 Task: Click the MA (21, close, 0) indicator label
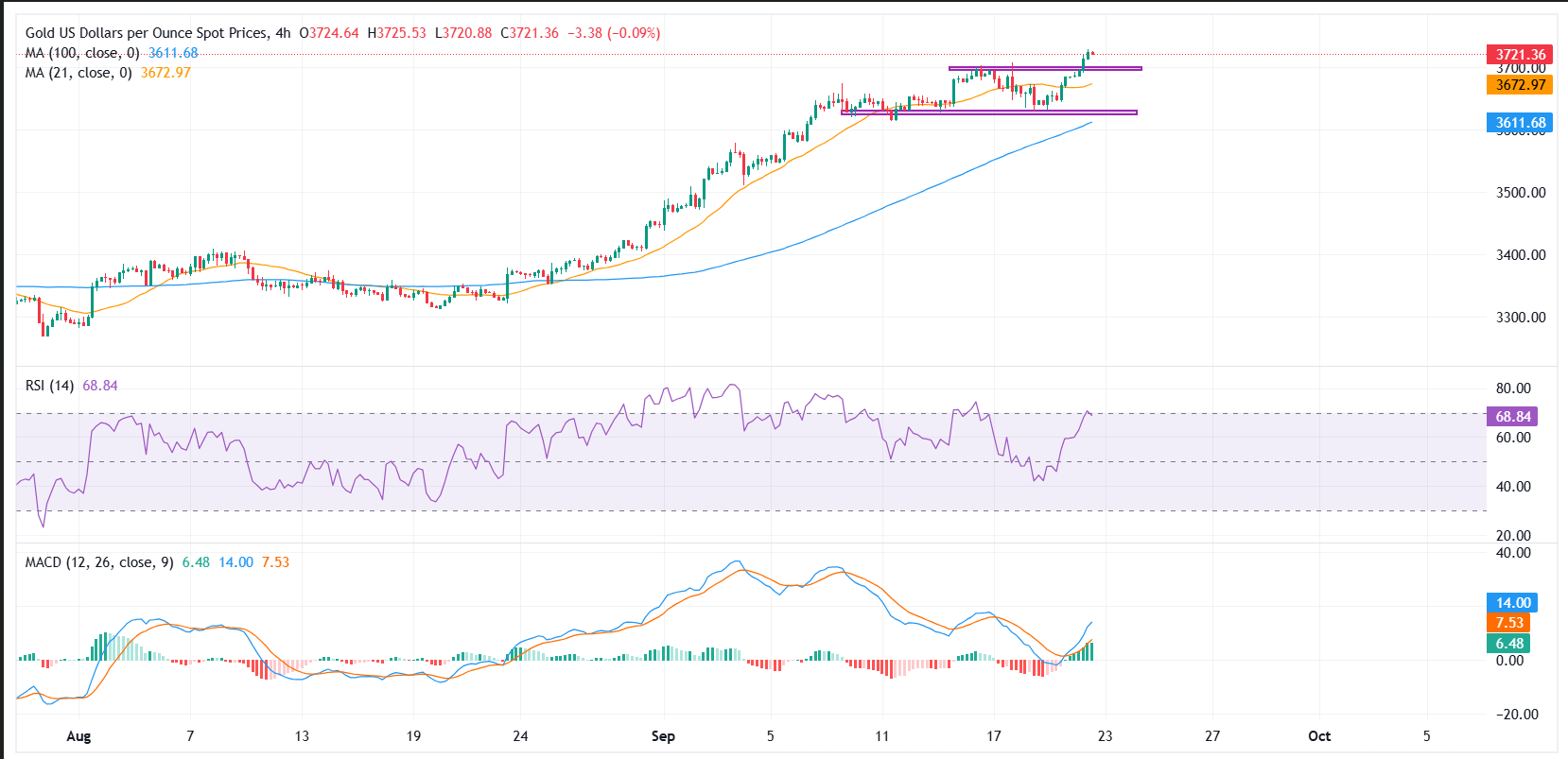[78, 73]
